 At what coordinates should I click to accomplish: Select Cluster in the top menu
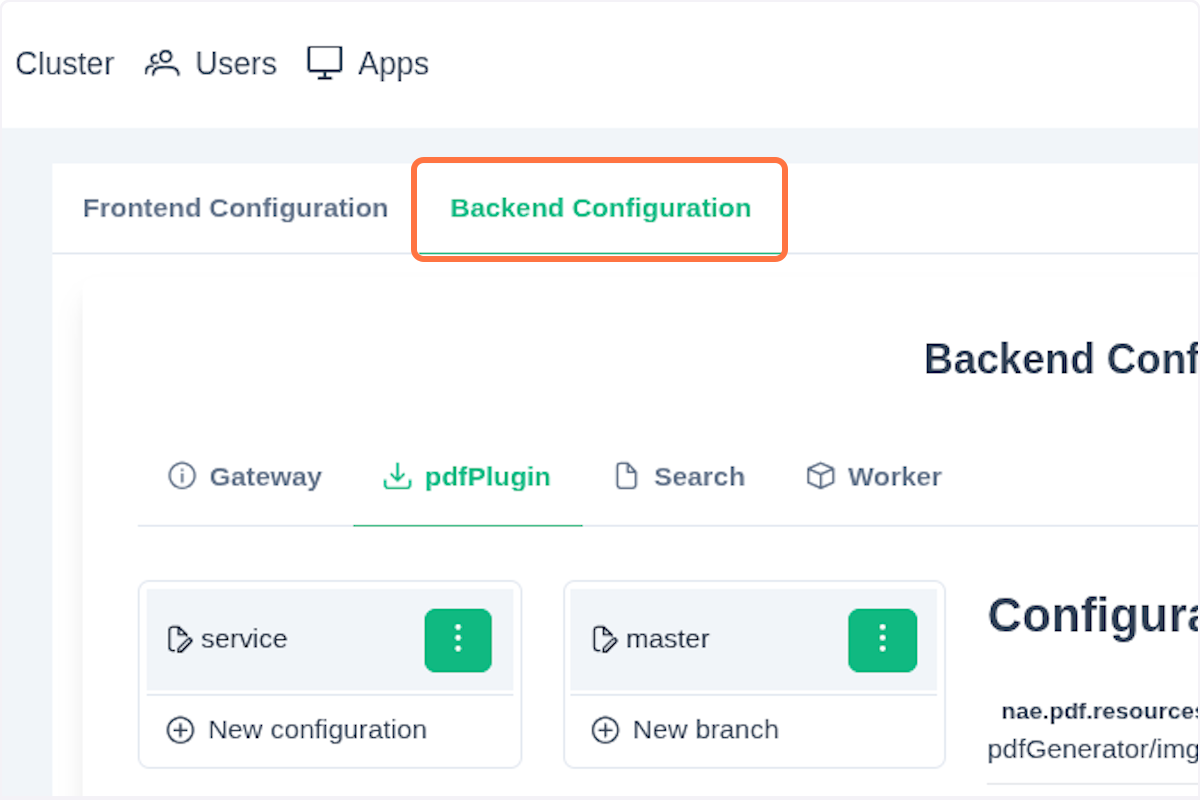(x=64, y=62)
